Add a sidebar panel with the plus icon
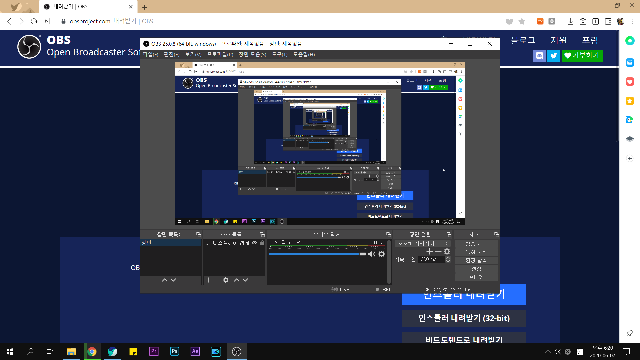This screenshot has width=640, height=360. click(630, 158)
